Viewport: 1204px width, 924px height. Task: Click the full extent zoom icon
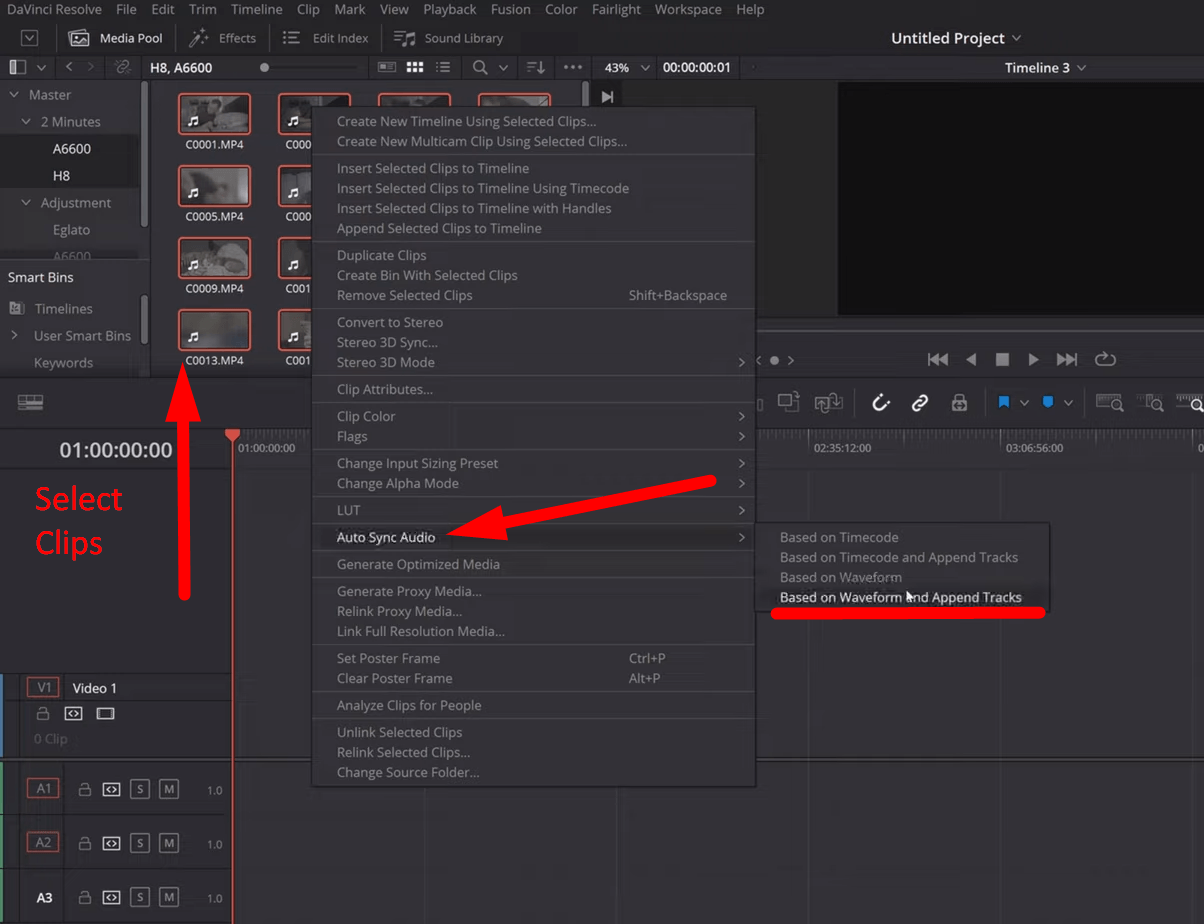coord(1110,402)
